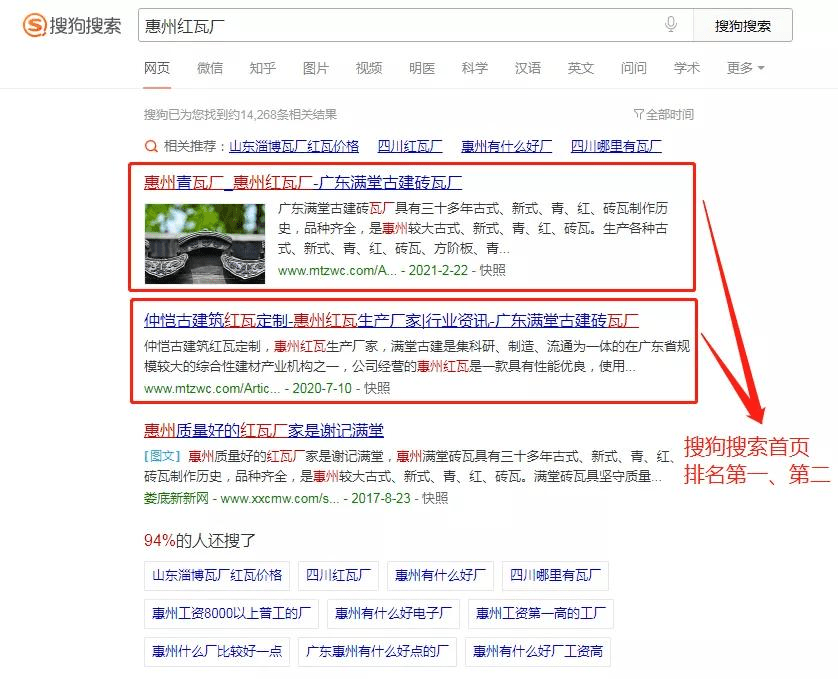Open the 图片 tab
This screenshot has width=838, height=679.
[x=315, y=68]
